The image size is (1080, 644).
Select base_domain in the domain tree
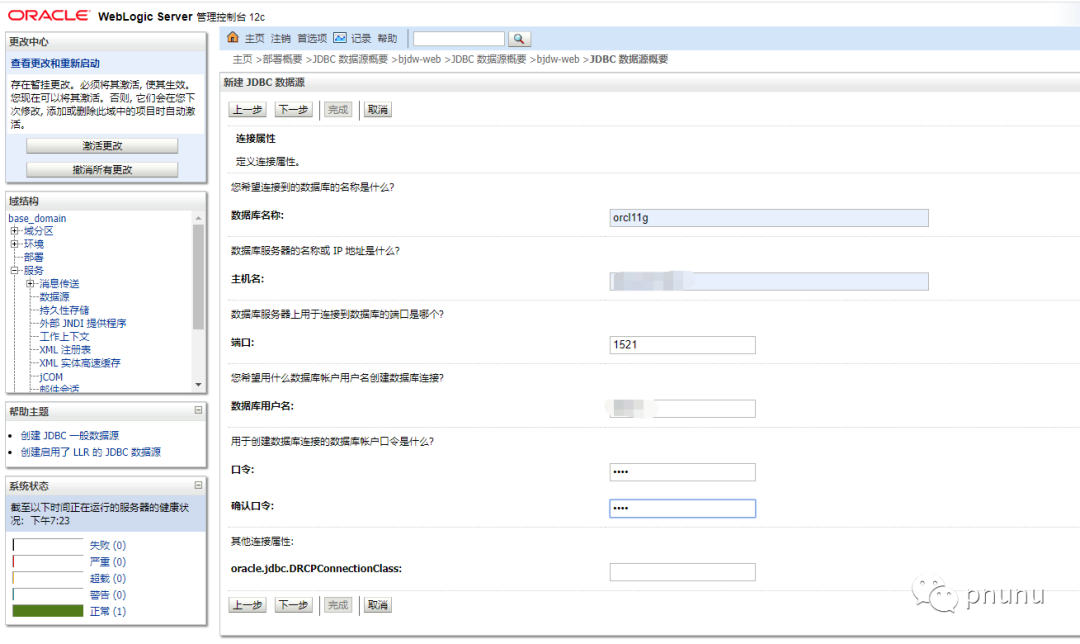37,218
